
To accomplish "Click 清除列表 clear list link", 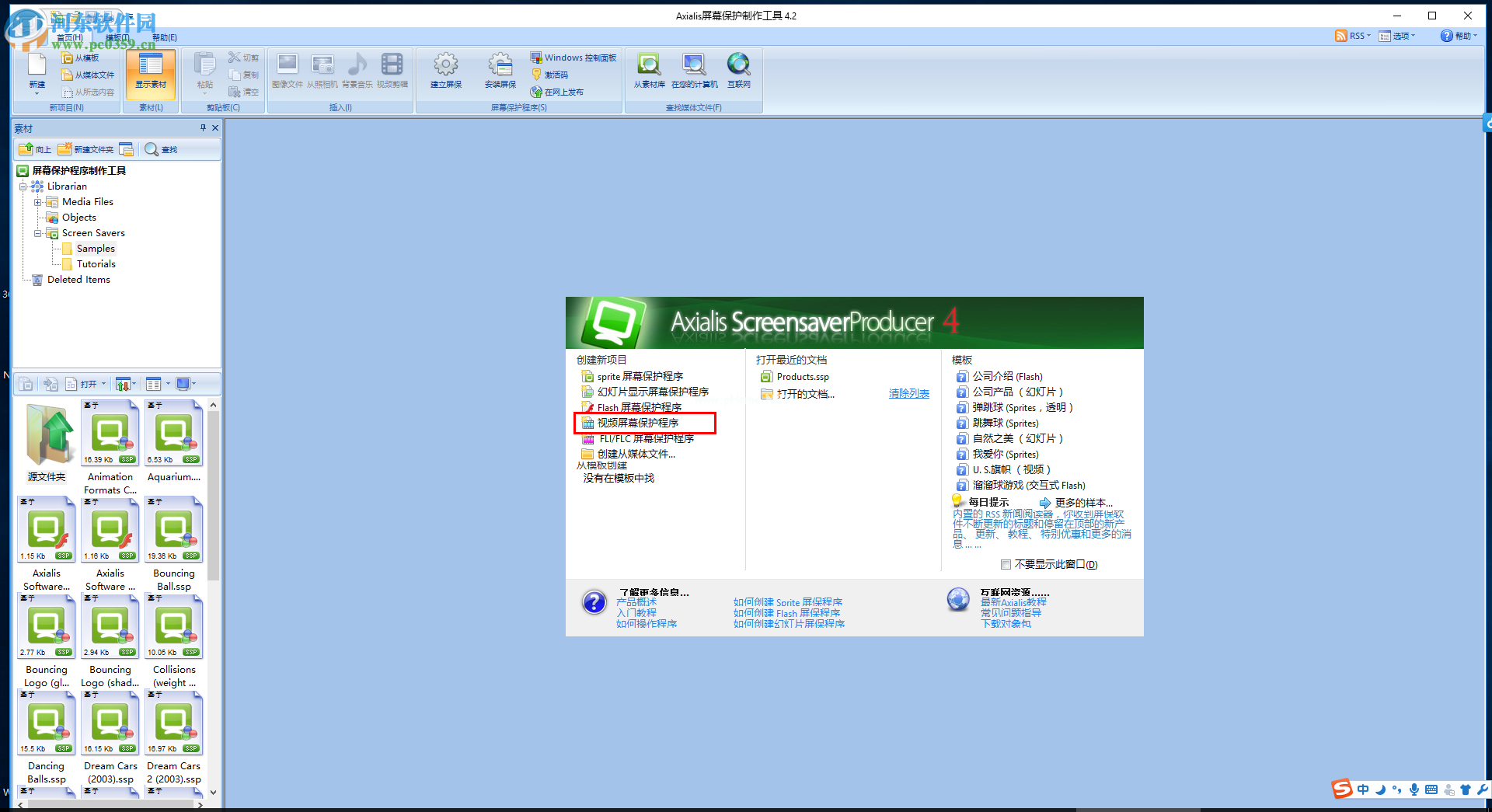I will (x=909, y=394).
